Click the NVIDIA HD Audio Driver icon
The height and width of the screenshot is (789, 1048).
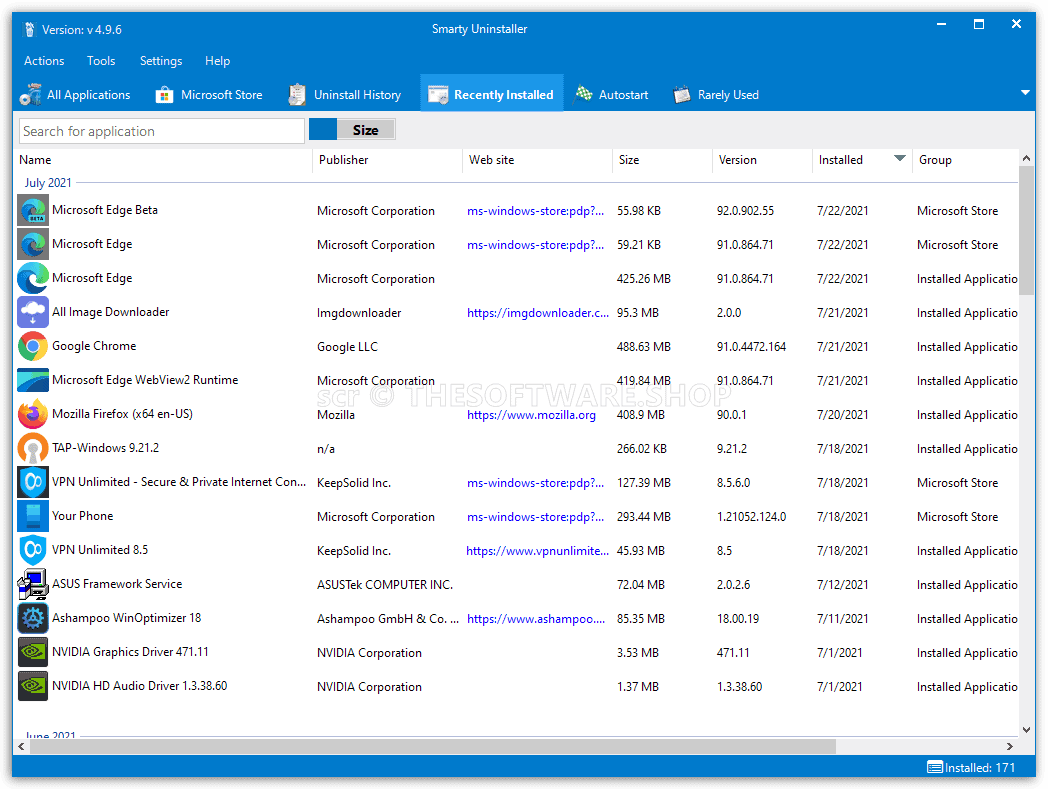coord(33,687)
